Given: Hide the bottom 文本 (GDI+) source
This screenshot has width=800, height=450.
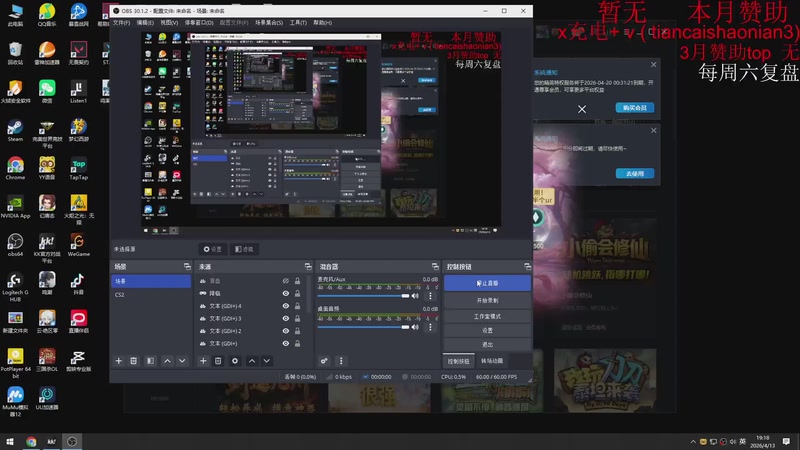Looking at the screenshot, I should pyautogui.click(x=286, y=343).
